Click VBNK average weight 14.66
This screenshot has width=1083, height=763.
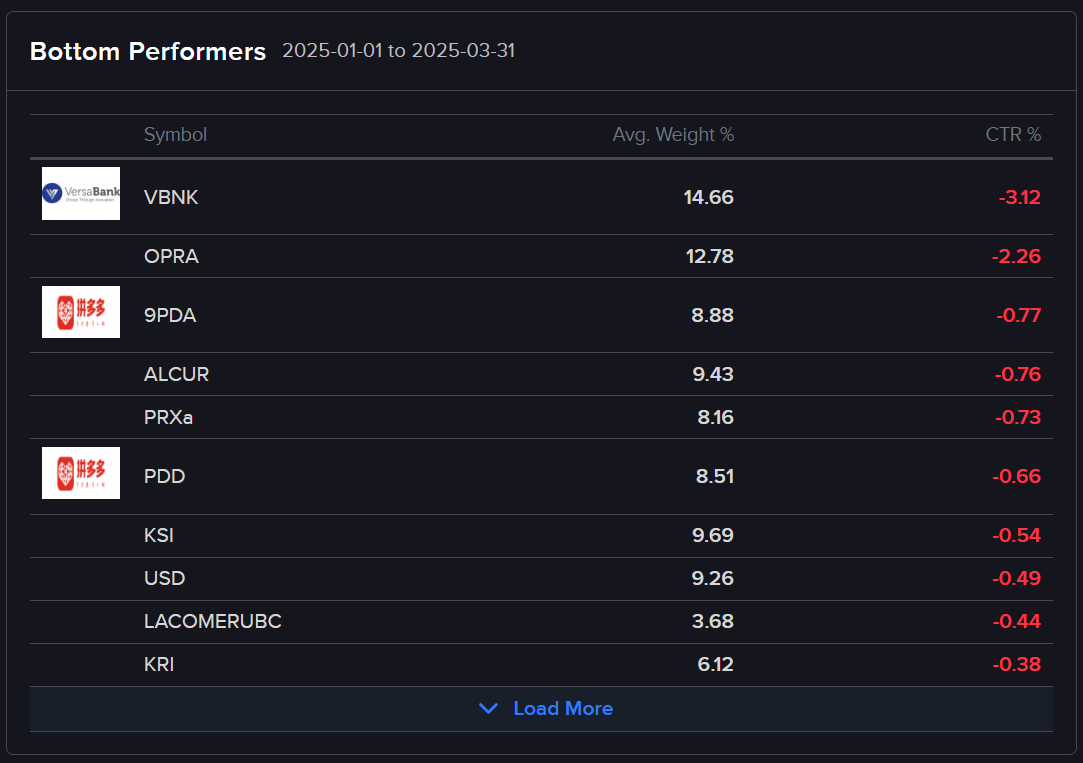coord(709,197)
